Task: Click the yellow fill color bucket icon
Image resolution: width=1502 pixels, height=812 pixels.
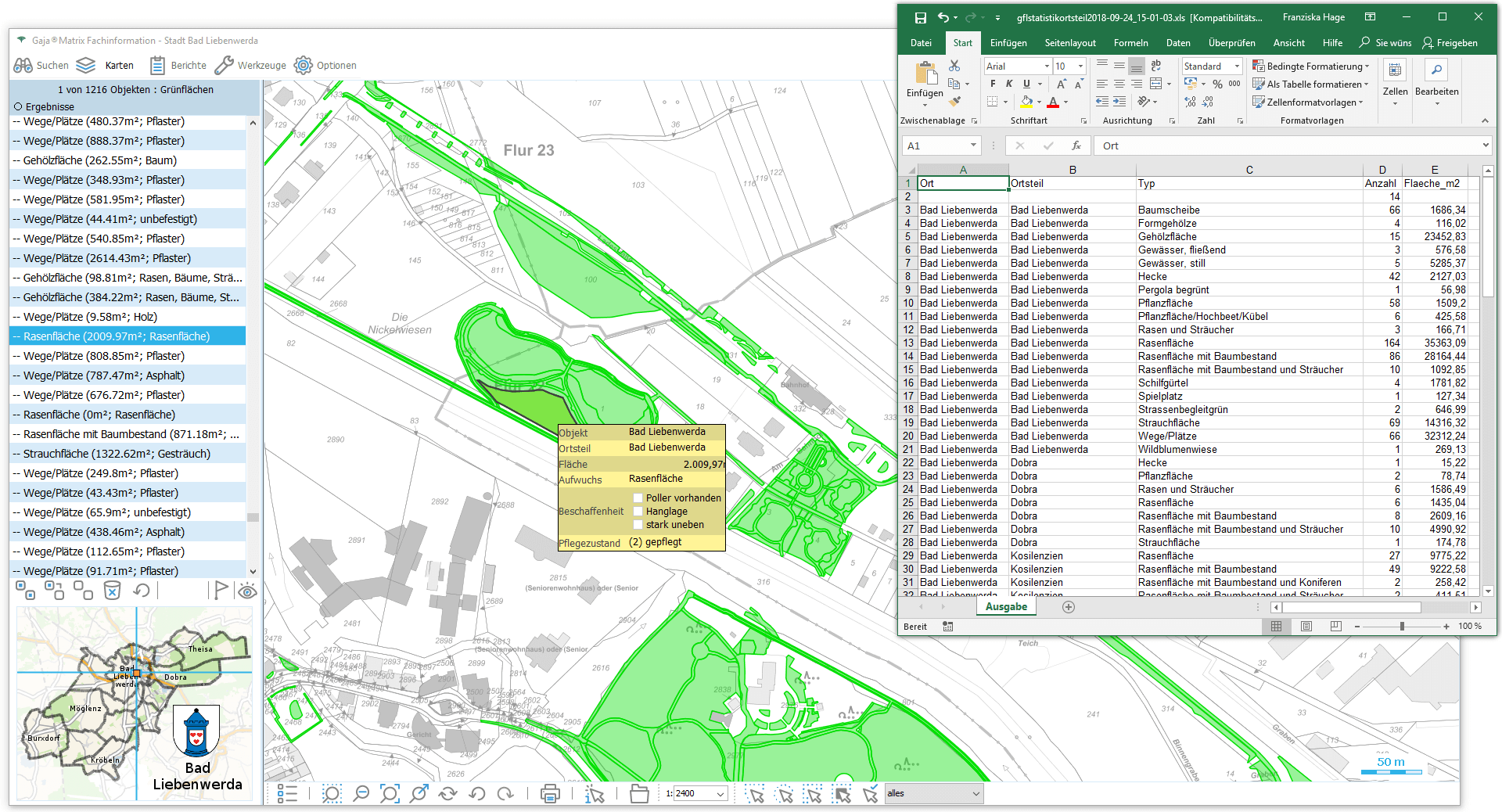Action: pos(1026,102)
